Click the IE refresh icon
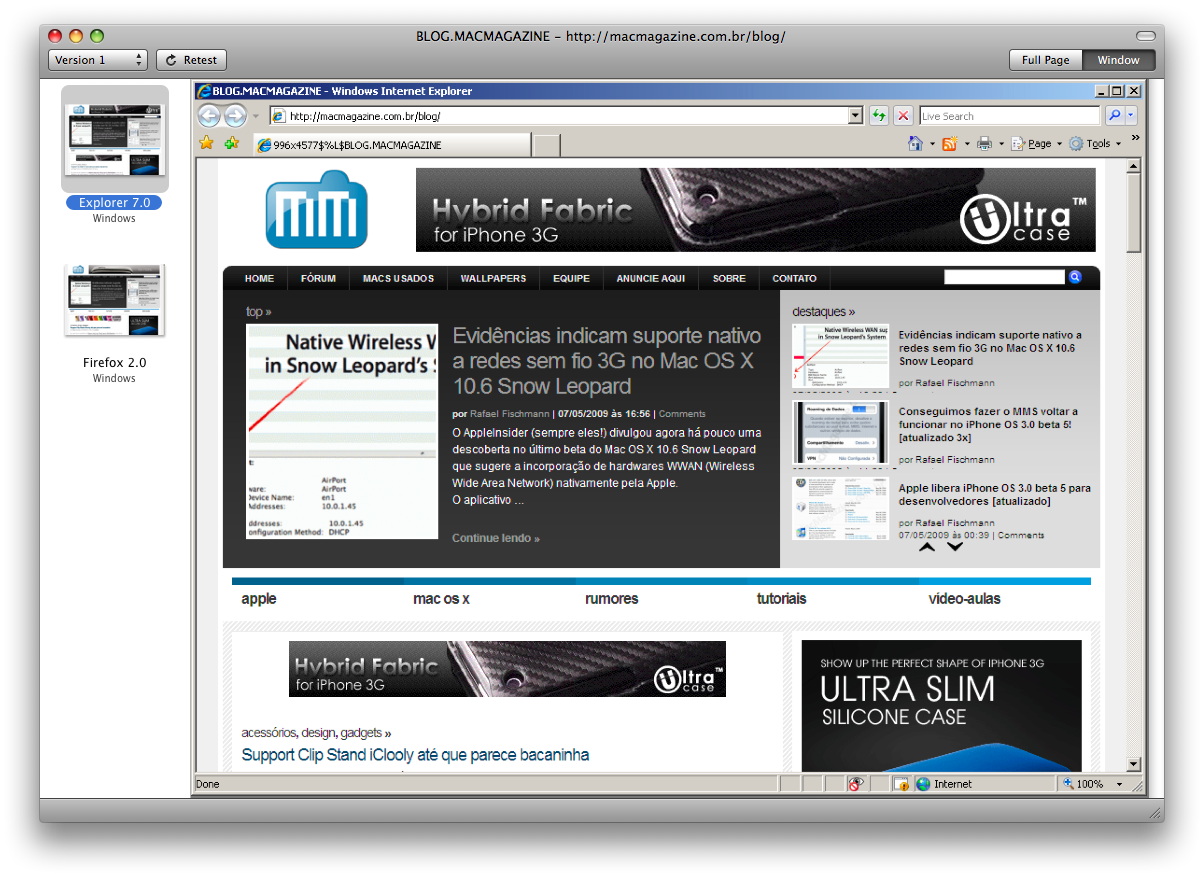 point(878,116)
